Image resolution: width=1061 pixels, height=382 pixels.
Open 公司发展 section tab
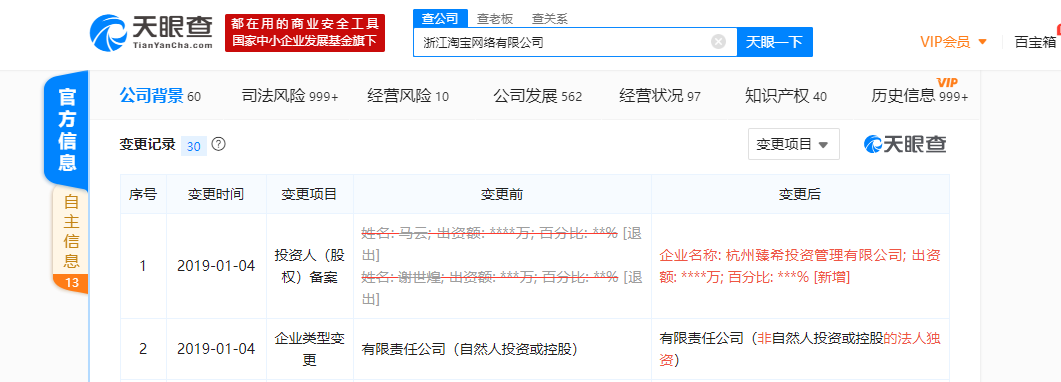click(x=538, y=96)
